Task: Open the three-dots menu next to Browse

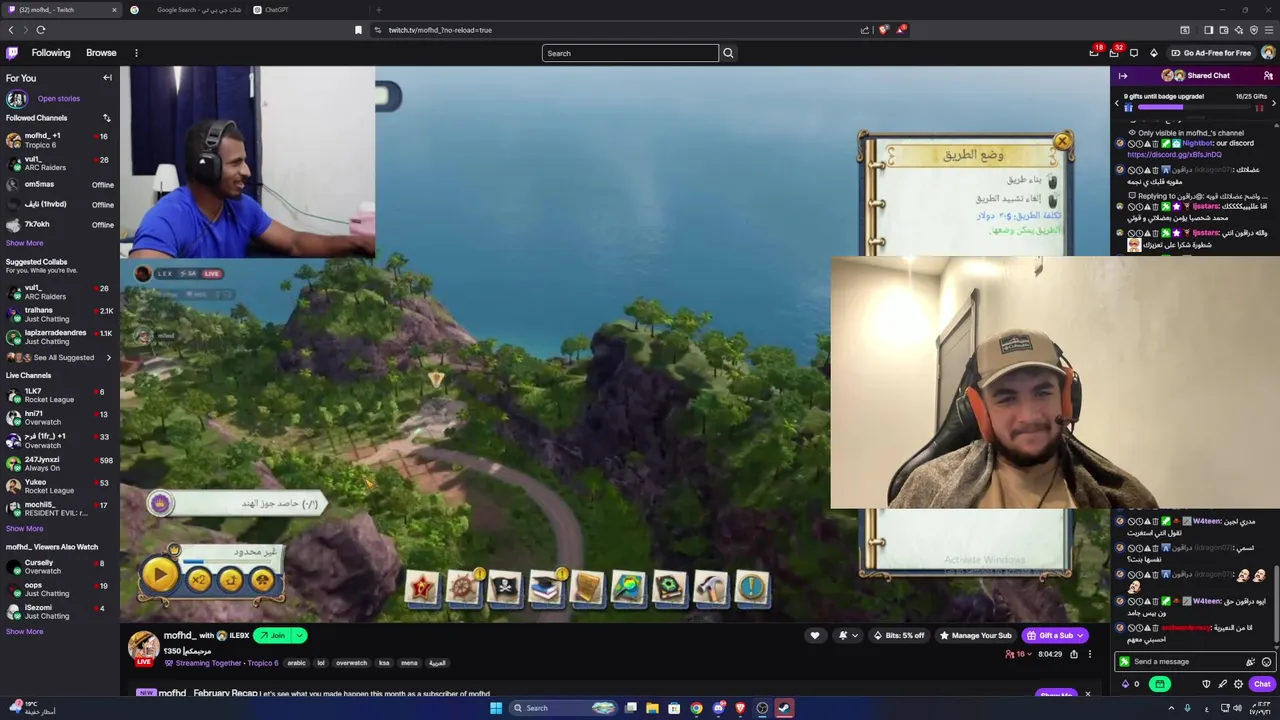Action: pos(136,53)
